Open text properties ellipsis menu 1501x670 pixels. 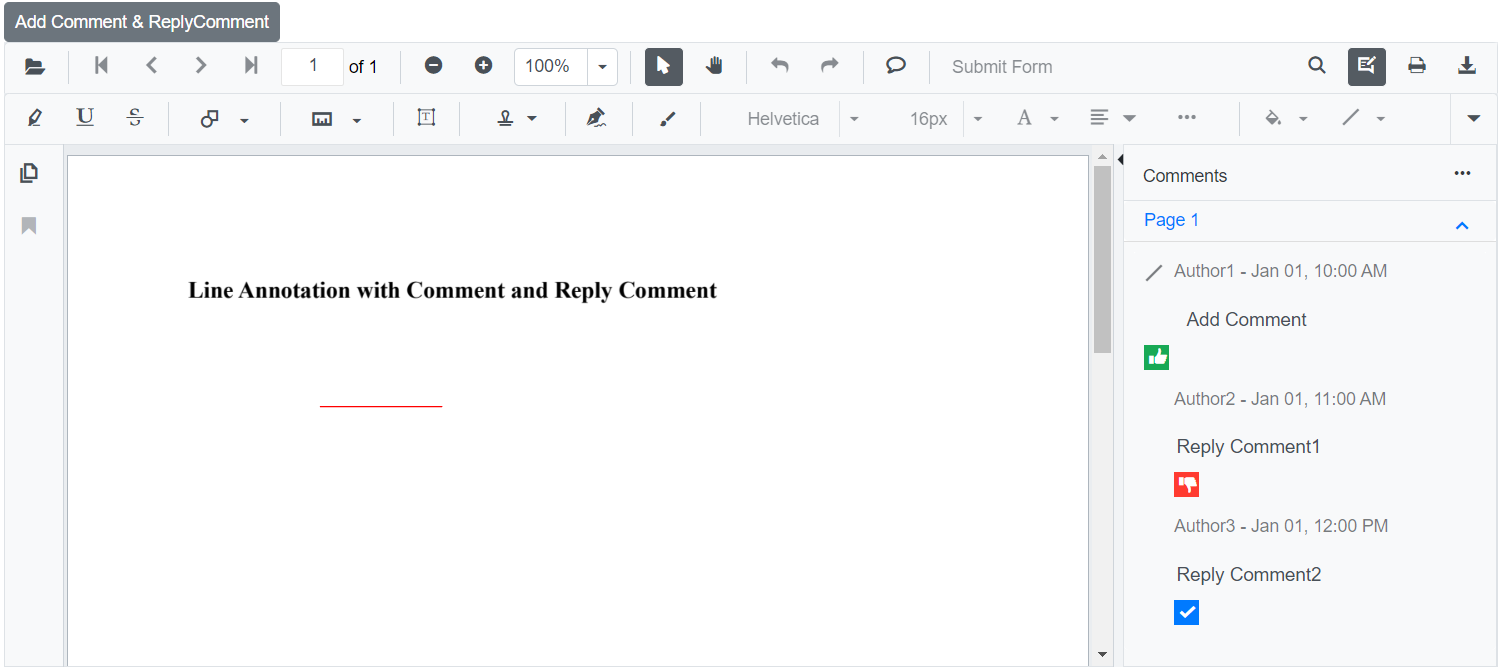pyautogui.click(x=1187, y=118)
